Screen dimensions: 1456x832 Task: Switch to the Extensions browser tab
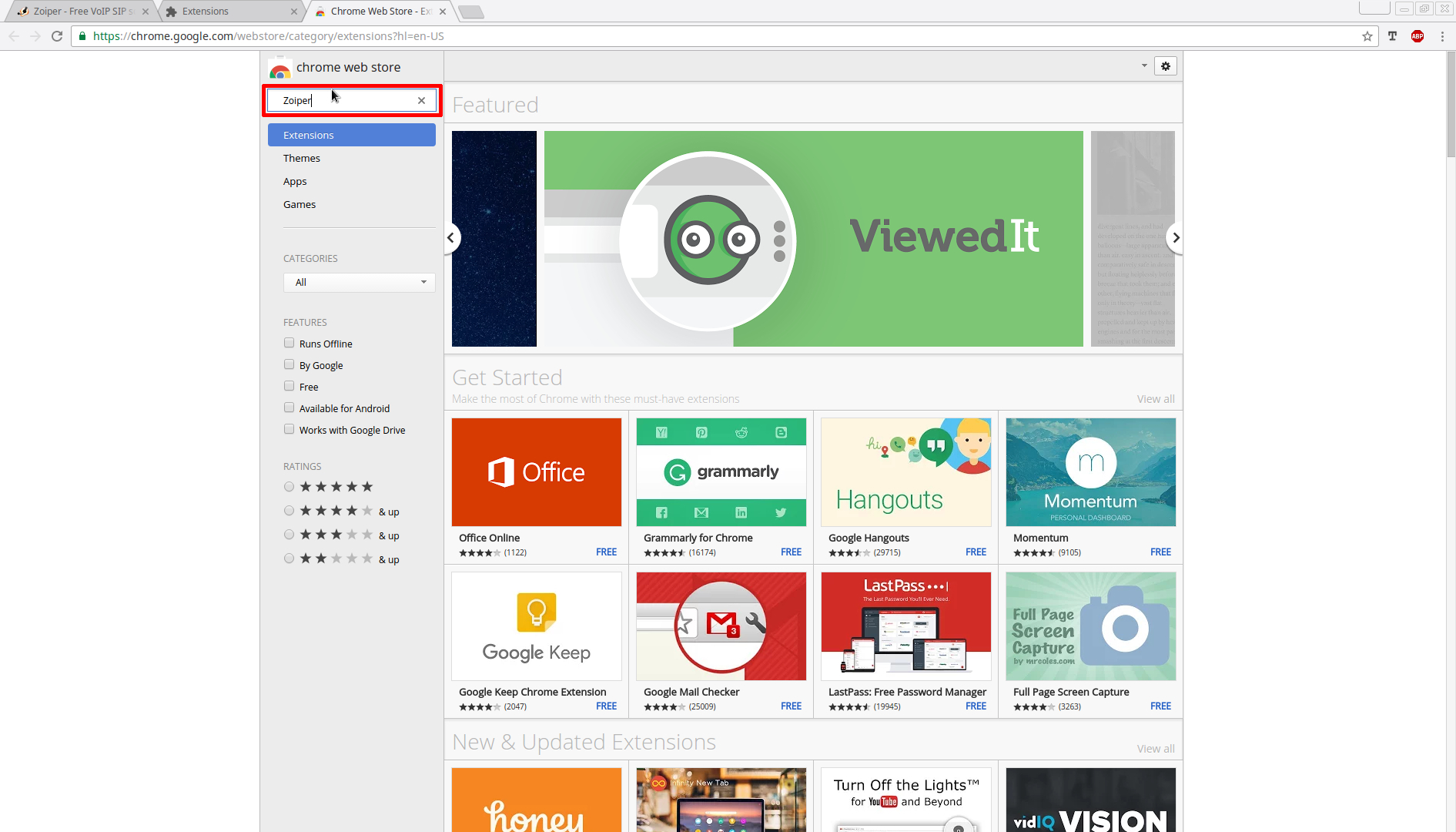click(x=231, y=12)
